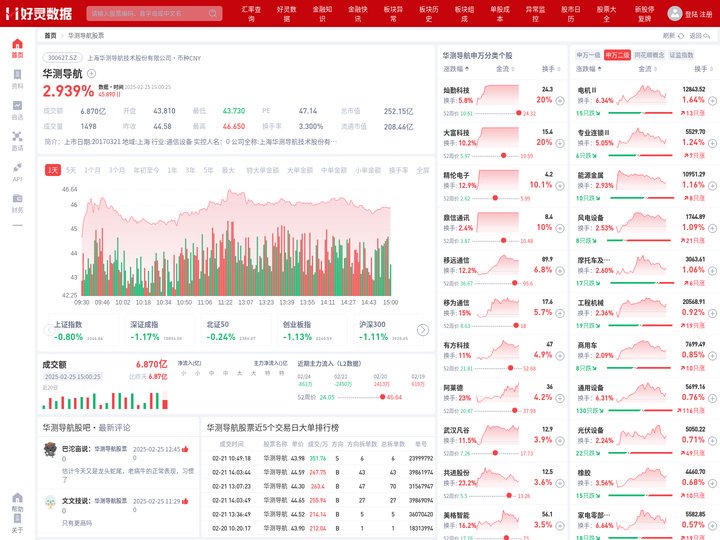Image resolution: width=720 pixels, height=540 pixels.
Task: Sort sector list by 换手
Action: click(704, 69)
